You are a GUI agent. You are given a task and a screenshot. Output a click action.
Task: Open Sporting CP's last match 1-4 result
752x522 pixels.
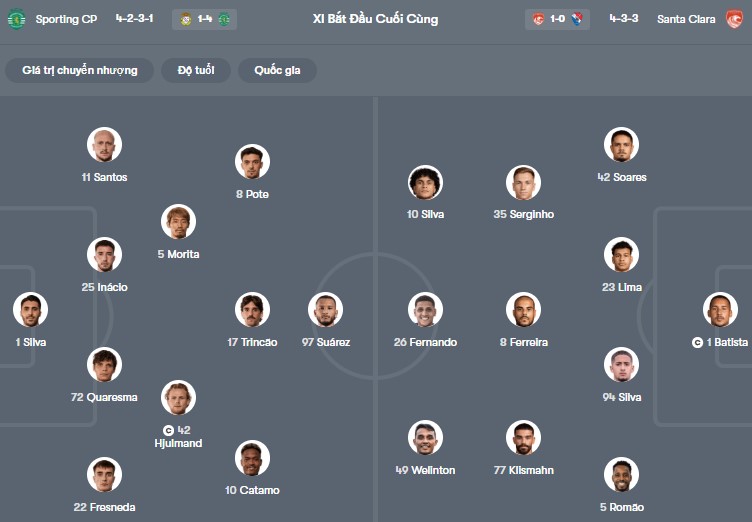point(204,19)
